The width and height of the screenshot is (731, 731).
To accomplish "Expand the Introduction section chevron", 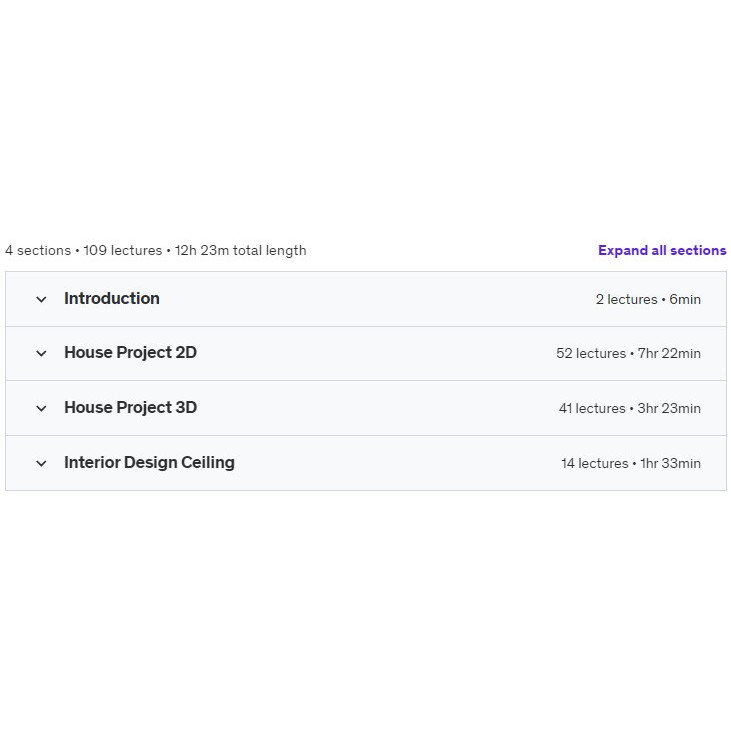I will (x=41, y=299).
